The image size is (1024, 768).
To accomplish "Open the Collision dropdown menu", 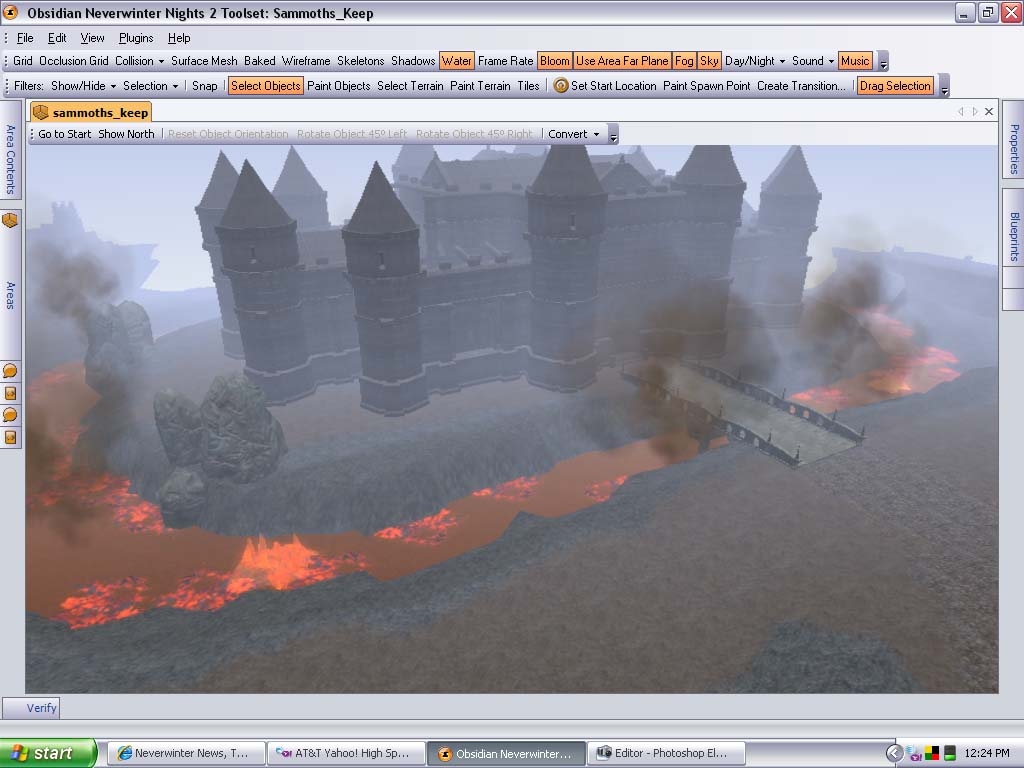I will pos(140,61).
